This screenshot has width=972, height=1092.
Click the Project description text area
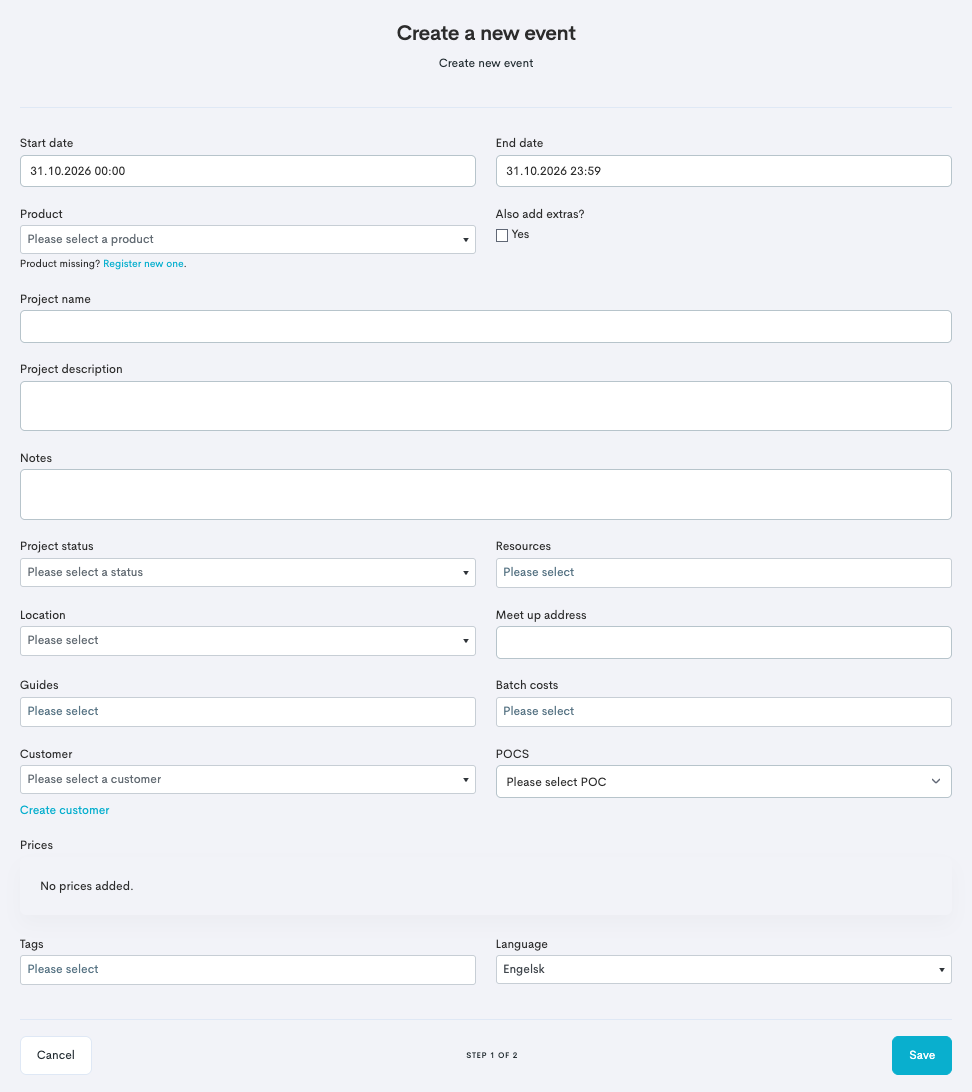pos(486,406)
